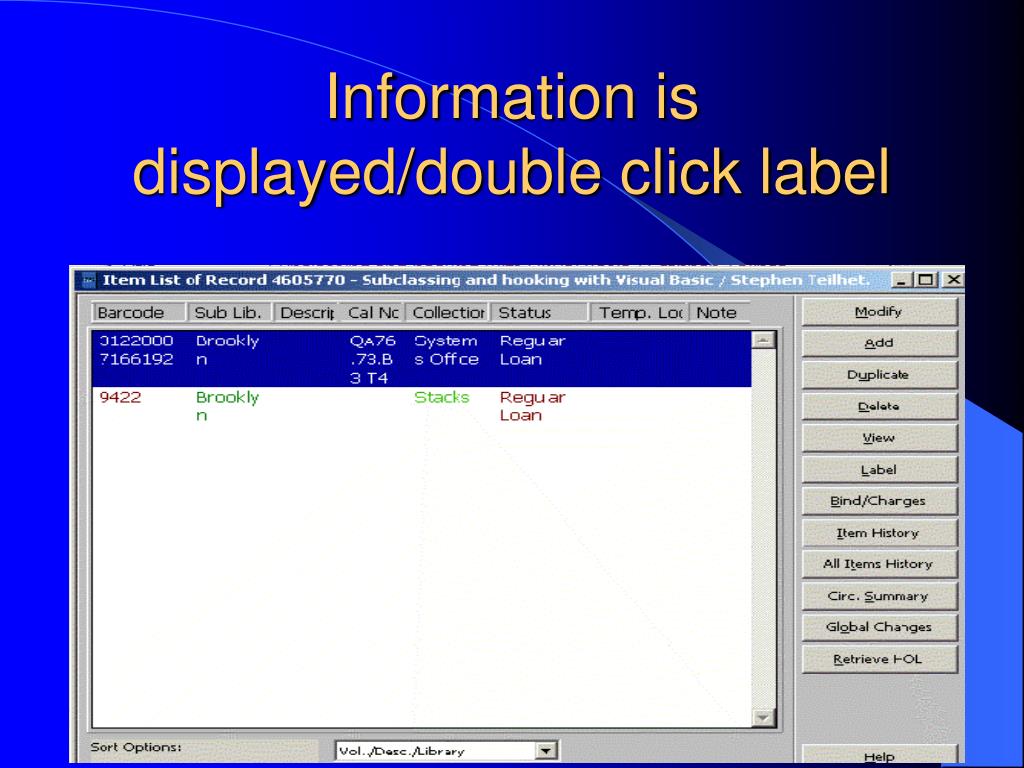The width and height of the screenshot is (1024, 768).
Task: Open the item with View button
Action: point(878,438)
